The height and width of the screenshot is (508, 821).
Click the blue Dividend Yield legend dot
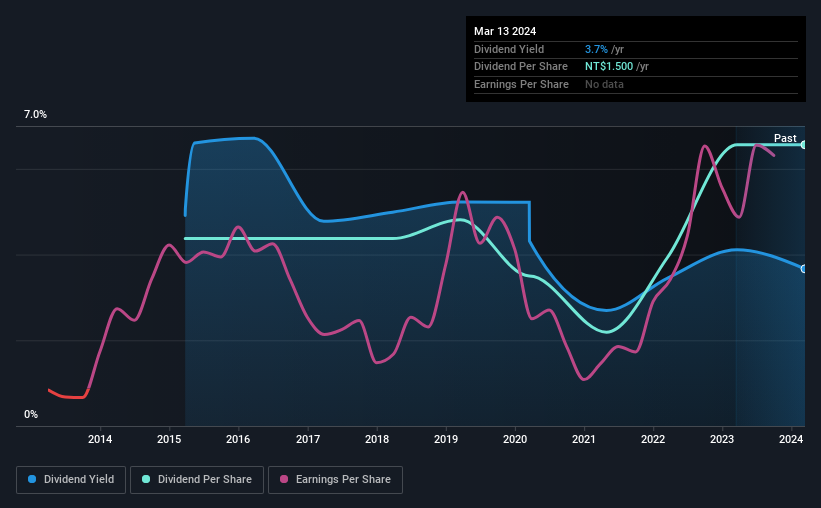(x=32, y=479)
